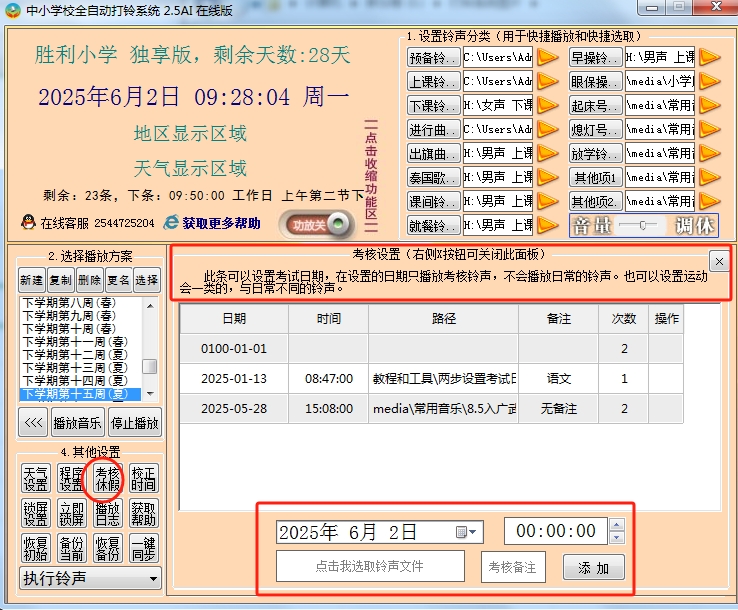Play the 其他项1 preview arrow
This screenshot has height=610, width=738.
[x=710, y=177]
